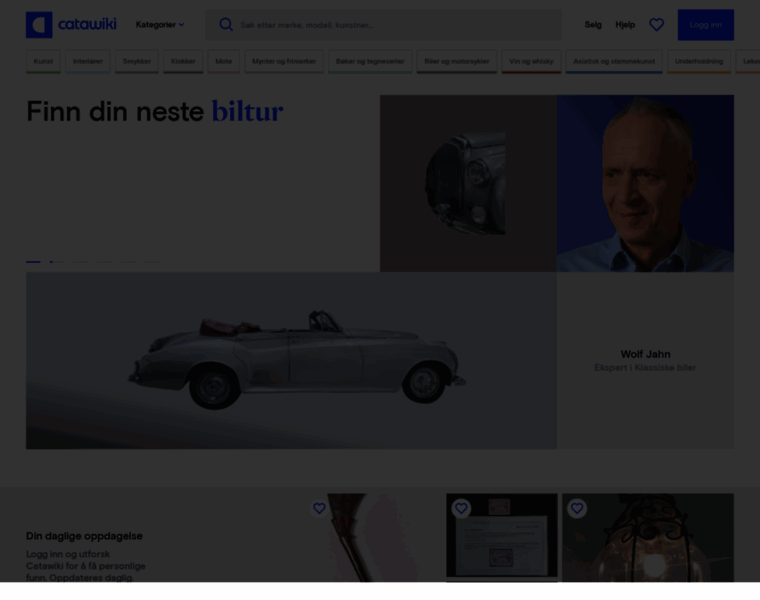The width and height of the screenshot is (760, 600).
Task: Open the classic car grille image
Action: [468, 183]
